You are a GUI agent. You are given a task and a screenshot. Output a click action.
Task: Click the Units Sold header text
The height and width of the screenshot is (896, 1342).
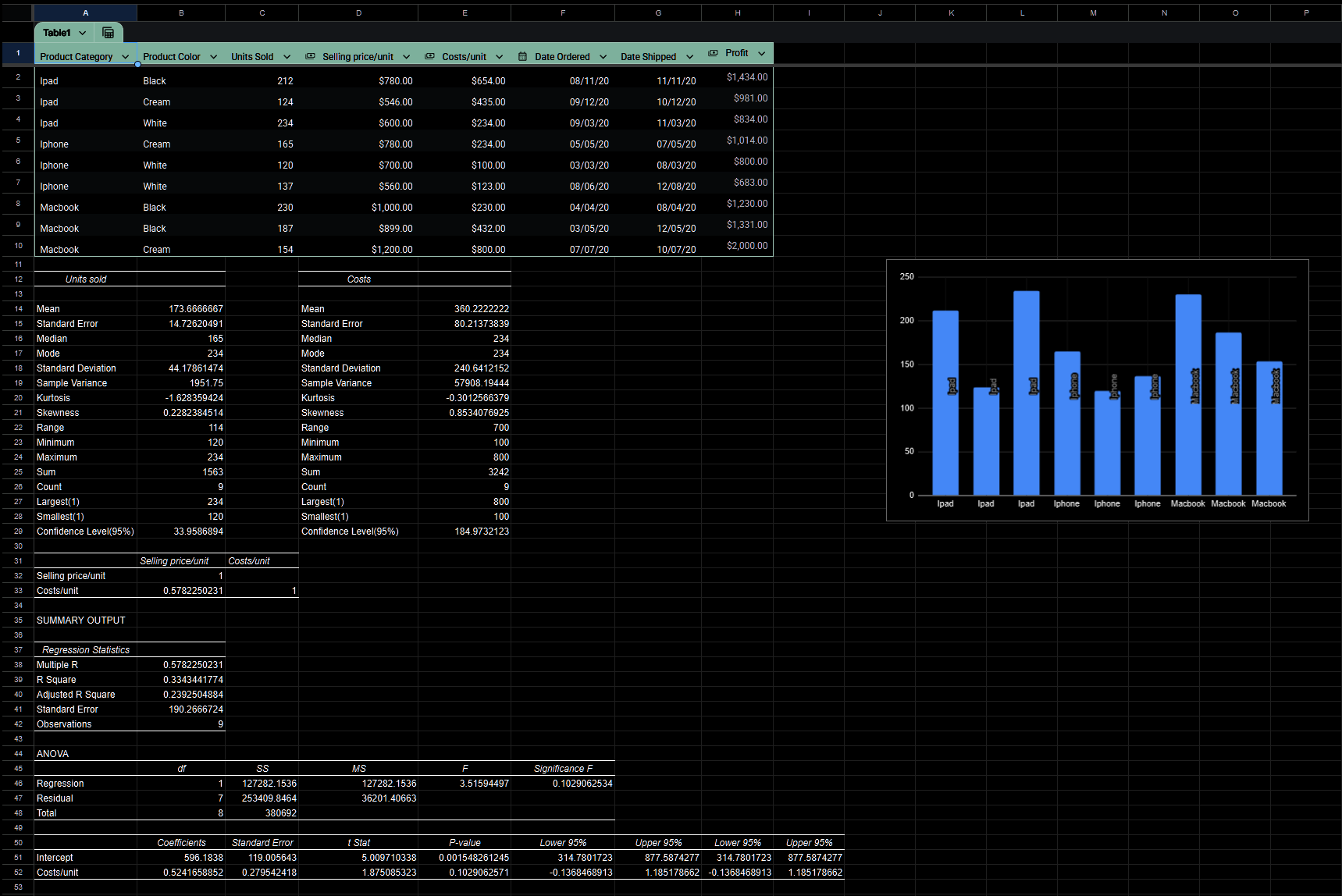(252, 57)
